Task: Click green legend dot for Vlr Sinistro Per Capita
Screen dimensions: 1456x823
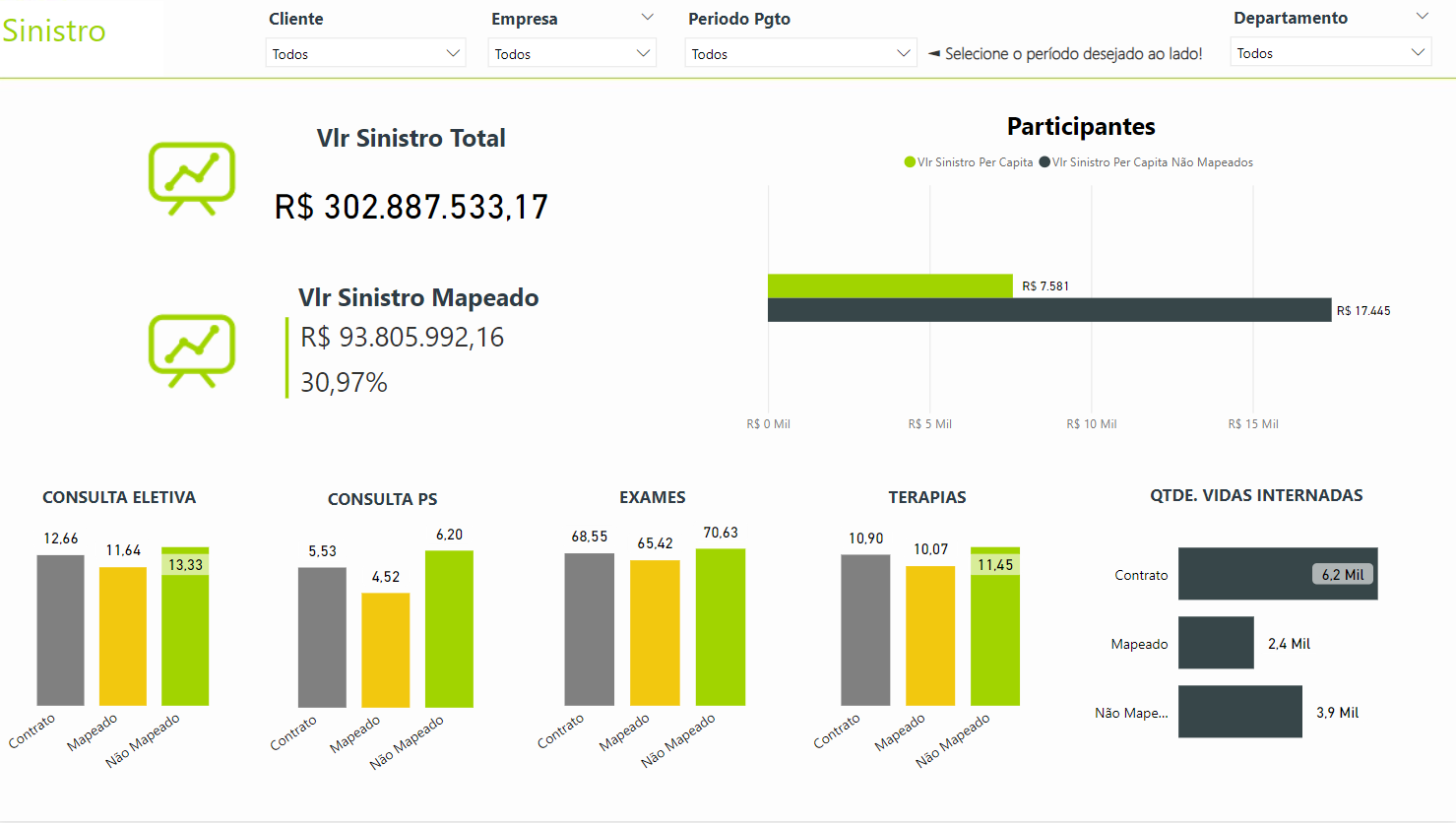Action: tap(910, 162)
